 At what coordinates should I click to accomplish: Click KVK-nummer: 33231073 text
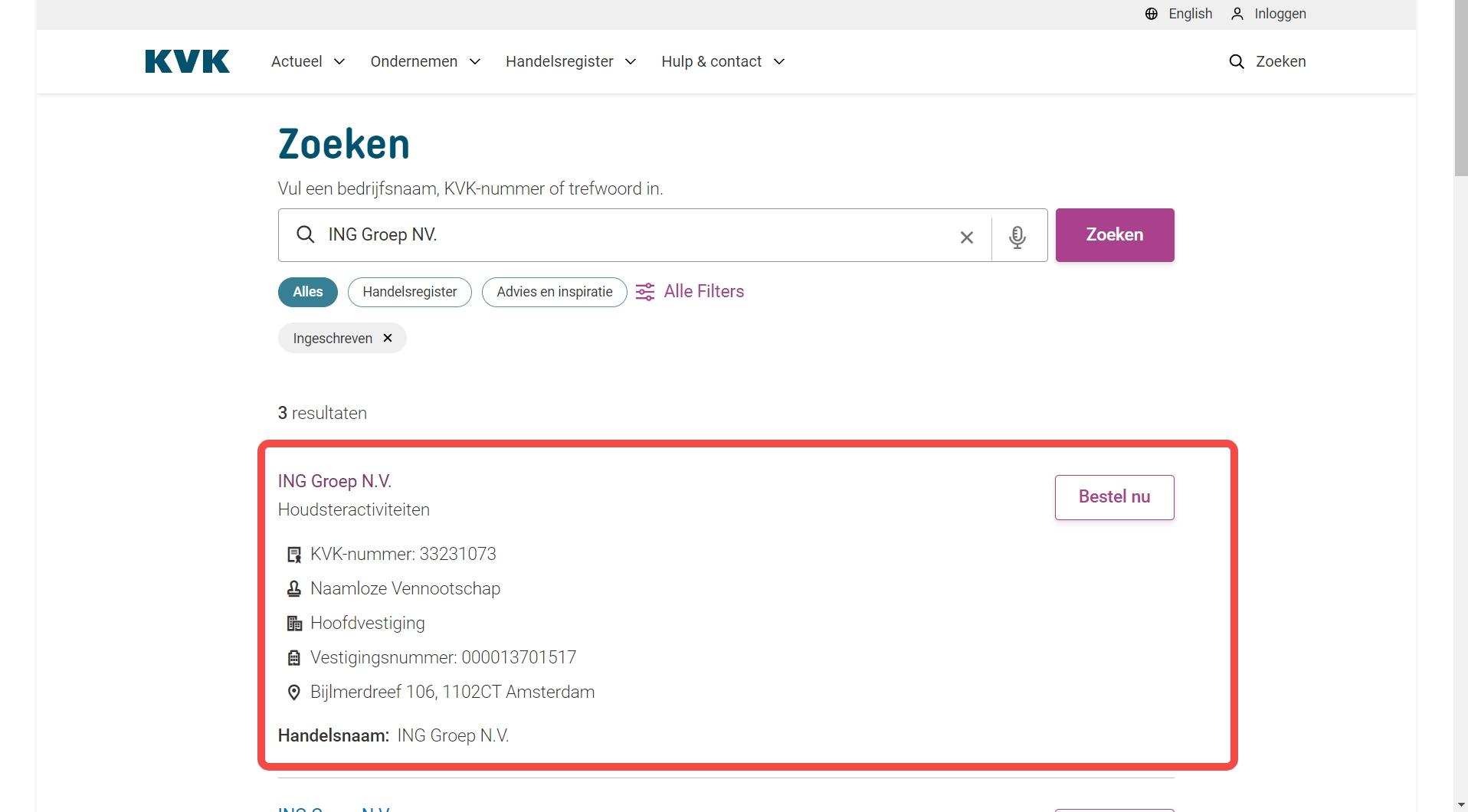coord(403,554)
